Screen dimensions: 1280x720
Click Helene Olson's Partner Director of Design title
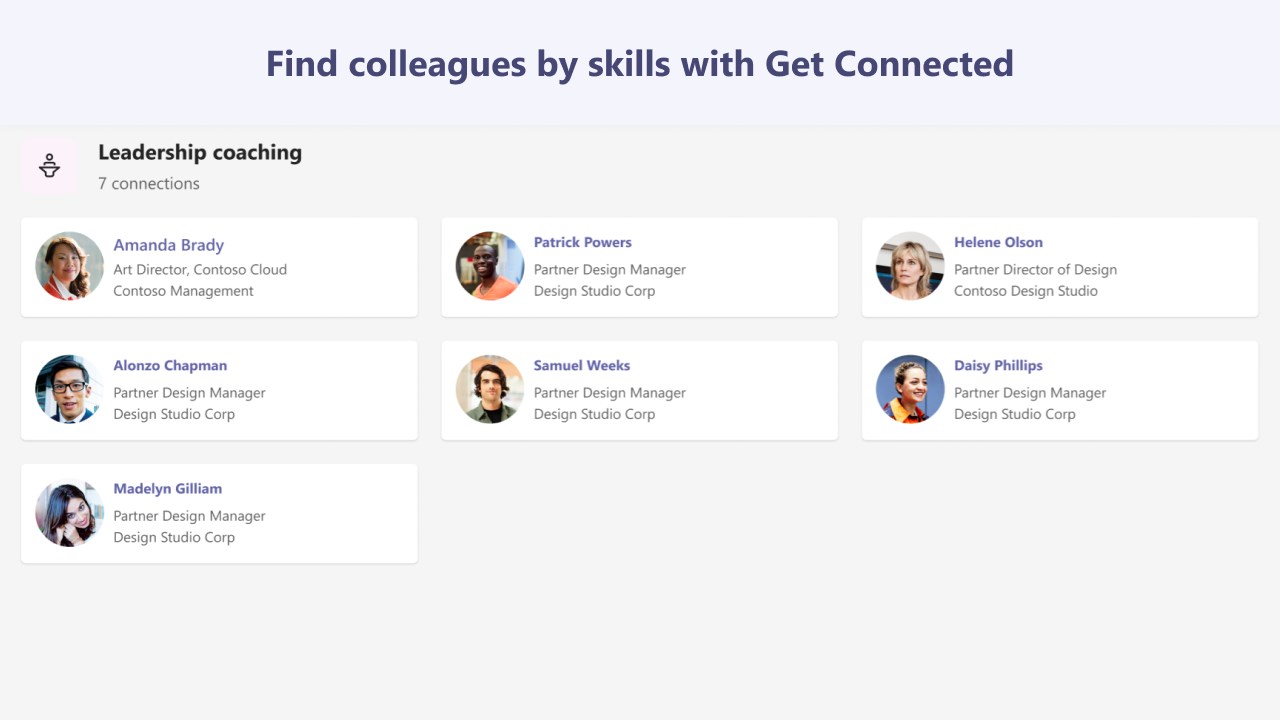[1035, 269]
